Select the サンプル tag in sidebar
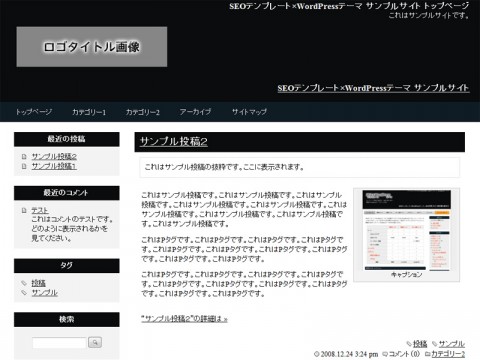The height and width of the screenshot is (360, 480). click(44, 293)
